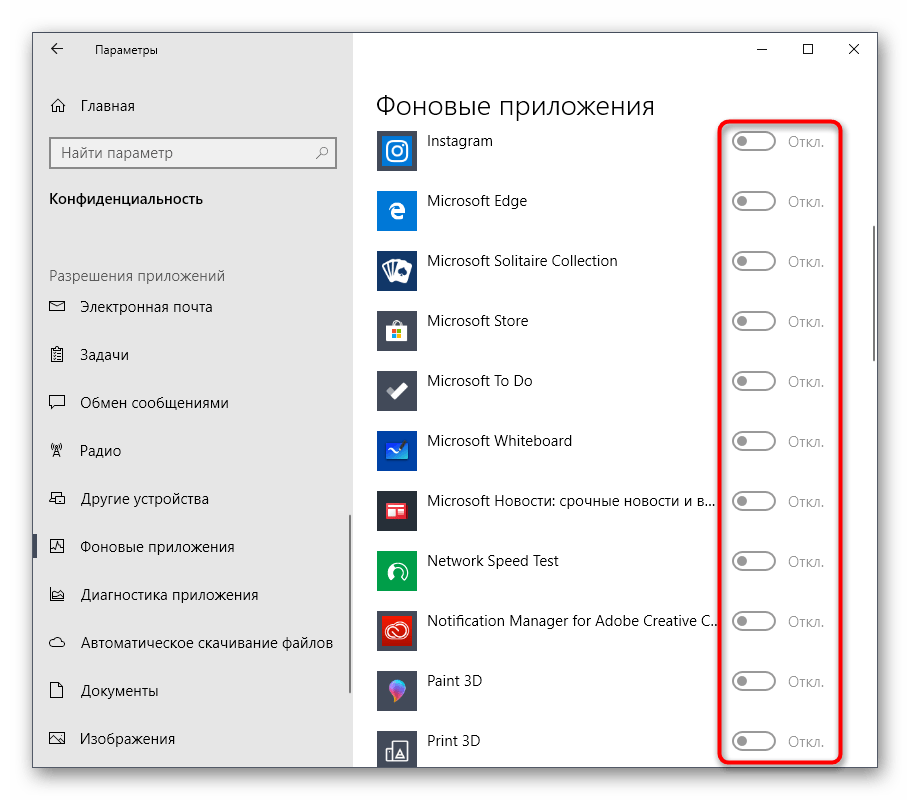Click the Microsoft Whiteboard icon
910x800 pixels.
[396, 451]
